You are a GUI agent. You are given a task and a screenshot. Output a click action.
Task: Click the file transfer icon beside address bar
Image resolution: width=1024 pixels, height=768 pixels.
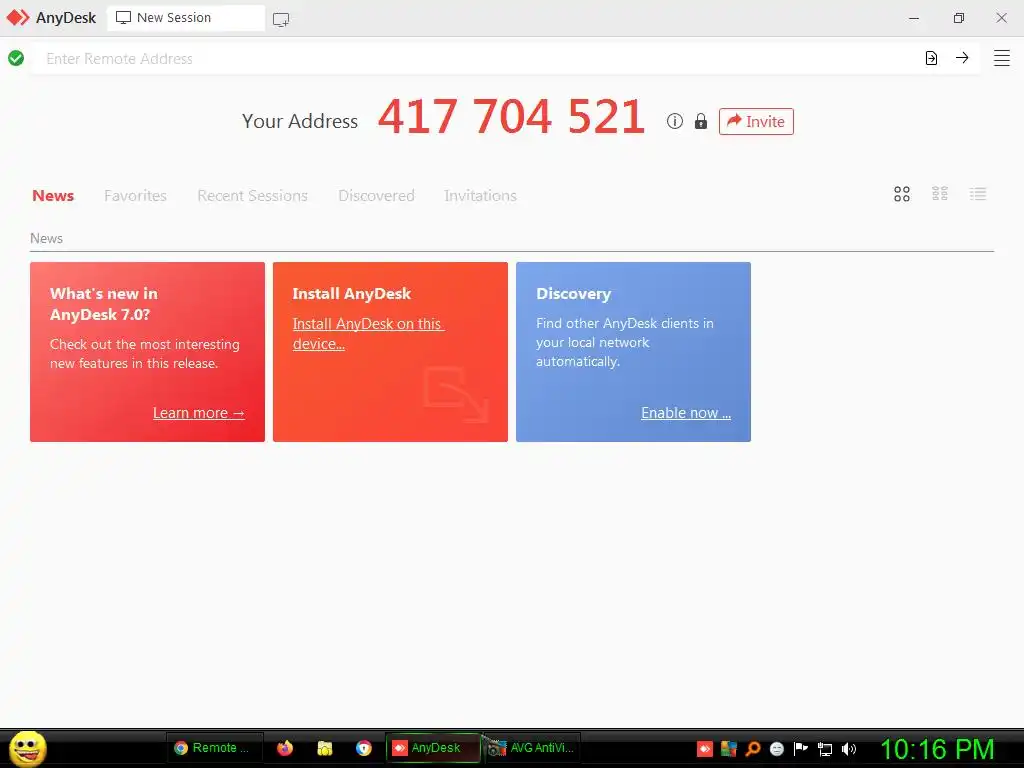(931, 58)
